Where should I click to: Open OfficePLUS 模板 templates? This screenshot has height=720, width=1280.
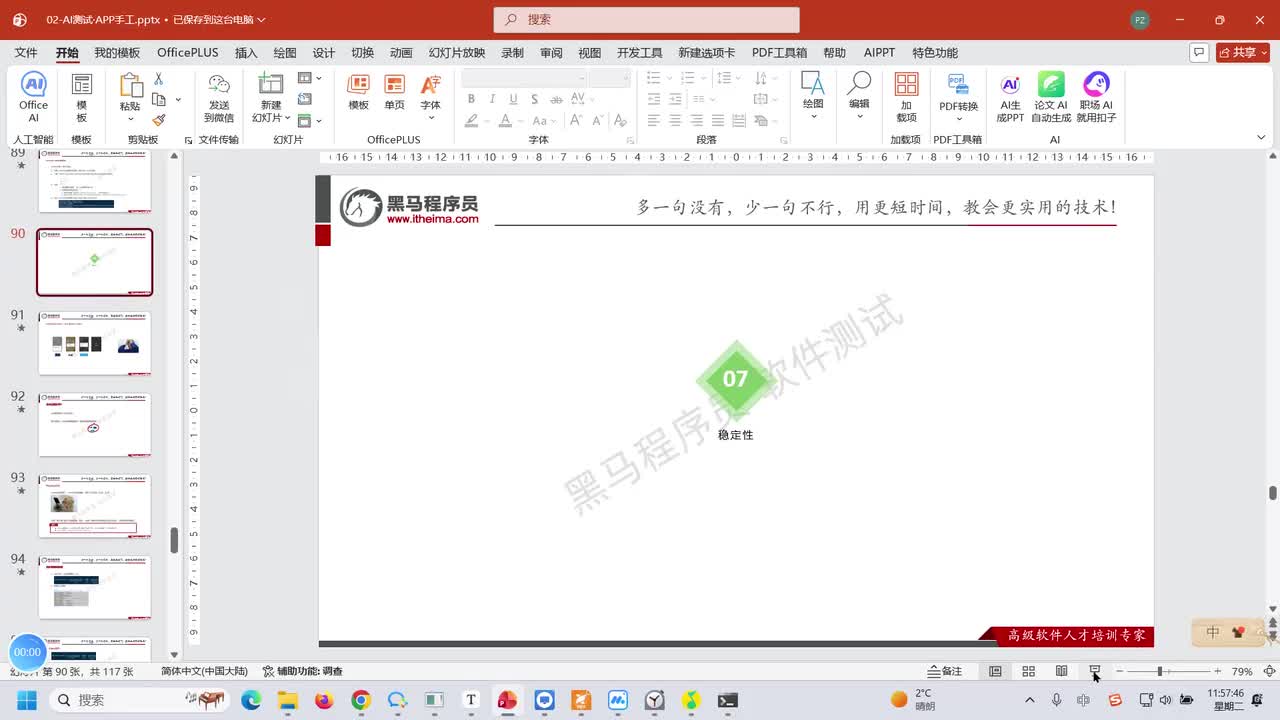tap(358, 92)
